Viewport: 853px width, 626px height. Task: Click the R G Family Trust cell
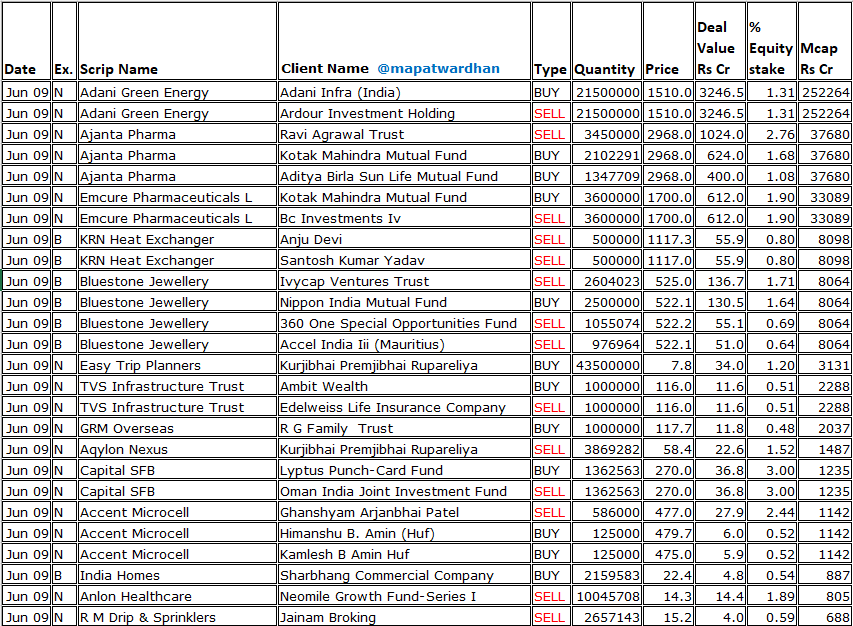pos(404,429)
